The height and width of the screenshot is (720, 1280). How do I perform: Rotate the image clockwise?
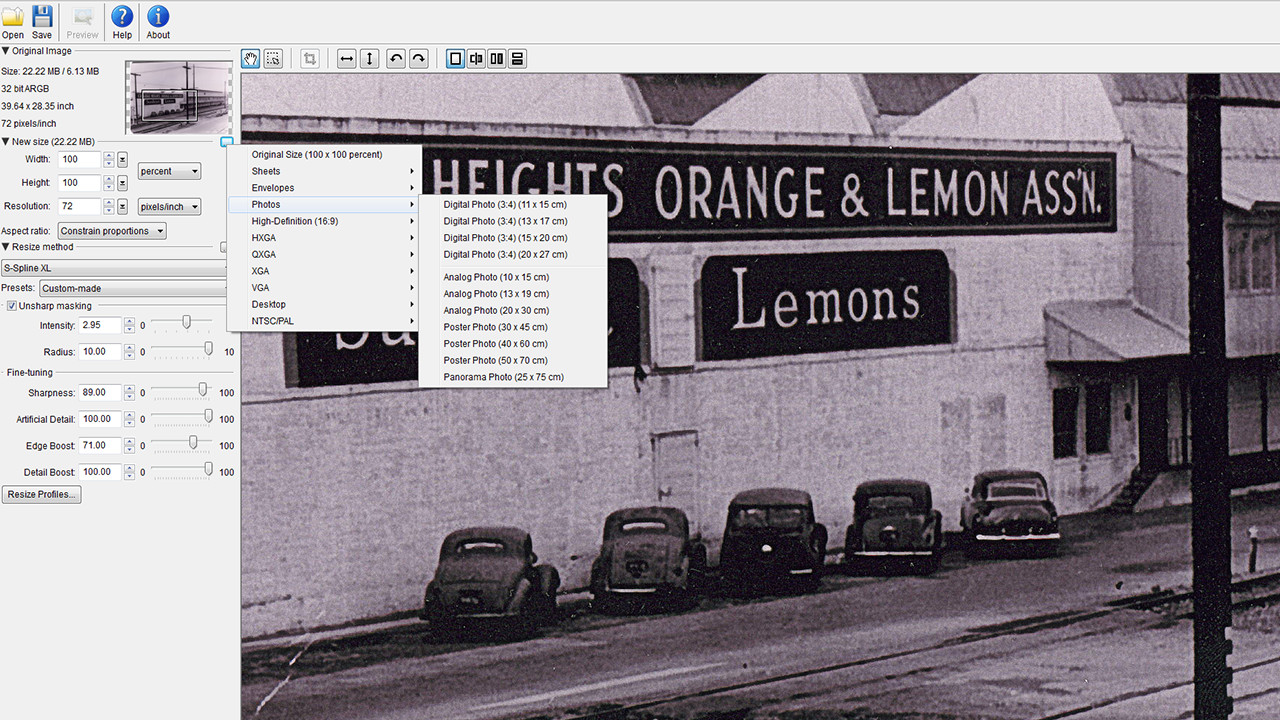point(419,59)
